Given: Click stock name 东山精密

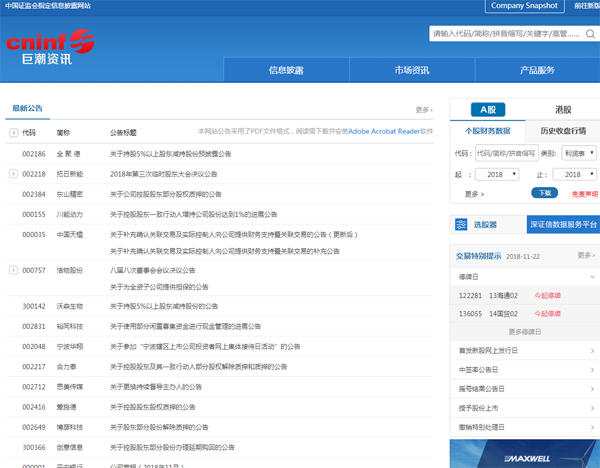Looking at the screenshot, I should point(70,194).
